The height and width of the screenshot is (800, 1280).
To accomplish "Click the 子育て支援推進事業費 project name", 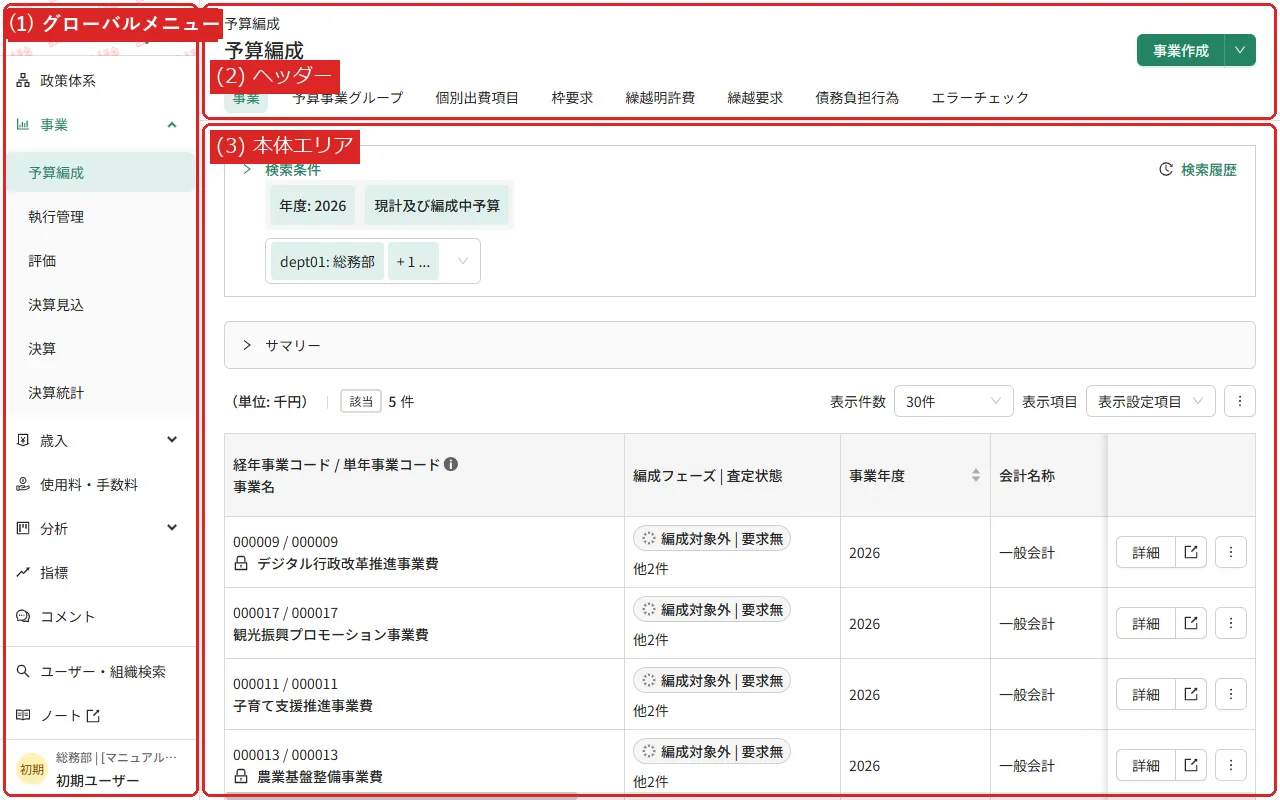I will tap(303, 706).
